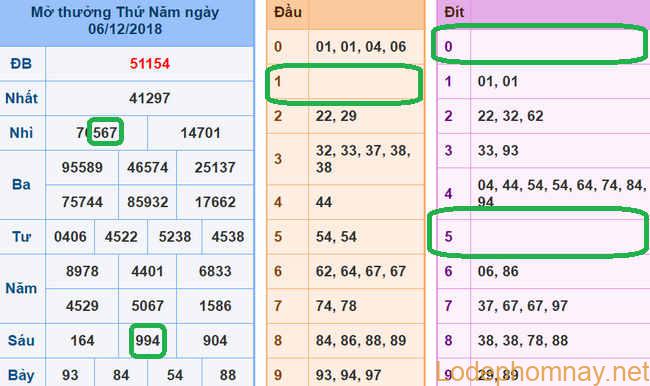This screenshot has width=650, height=386.
Task: Select third prize number 95589
Action: tap(82, 168)
